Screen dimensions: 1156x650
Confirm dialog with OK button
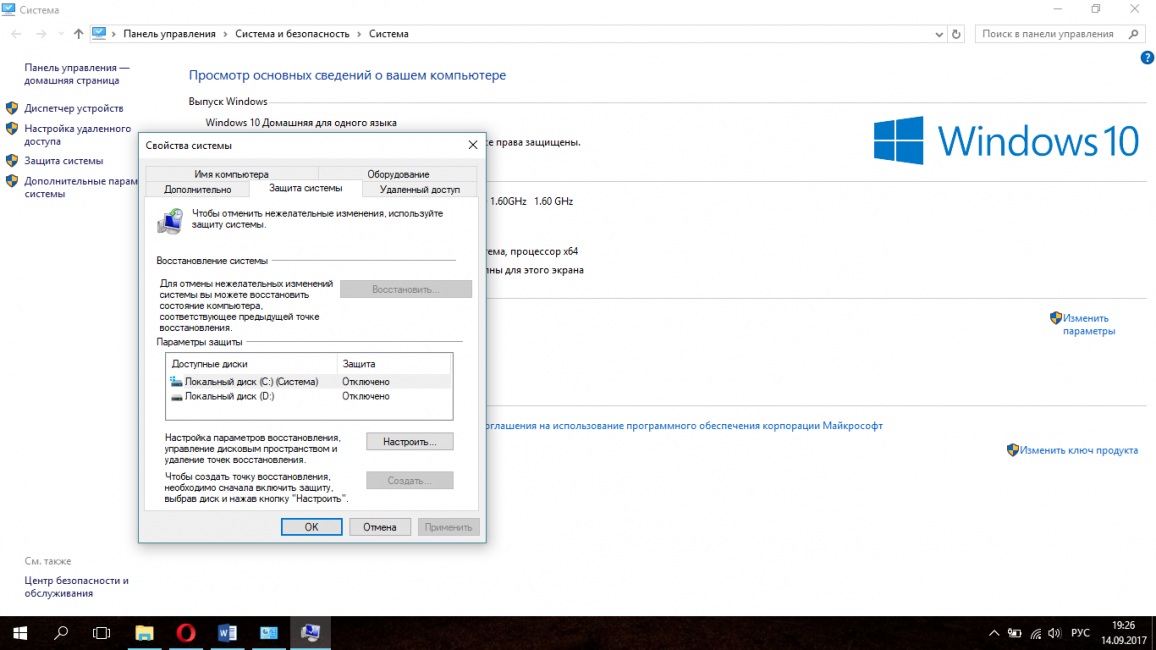point(311,527)
